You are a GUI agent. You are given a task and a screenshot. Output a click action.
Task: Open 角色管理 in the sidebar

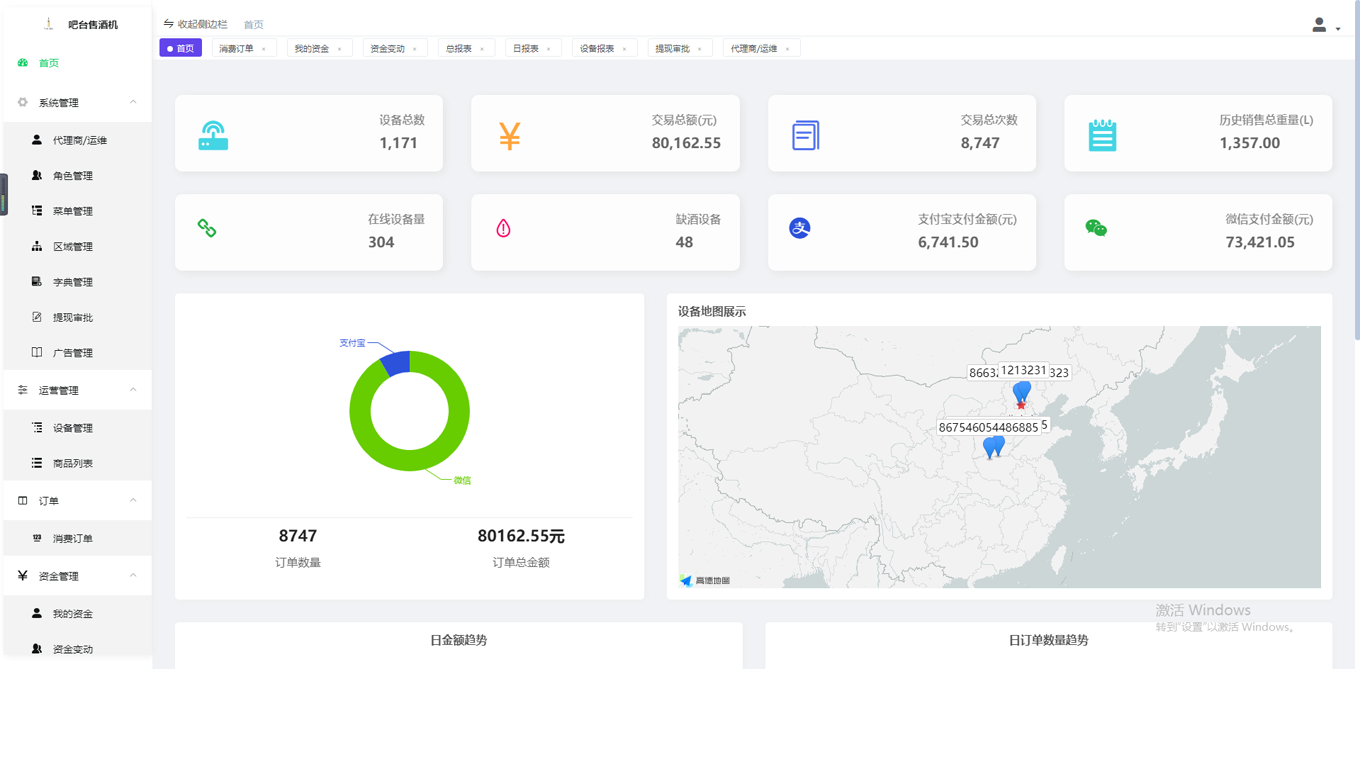[72, 176]
